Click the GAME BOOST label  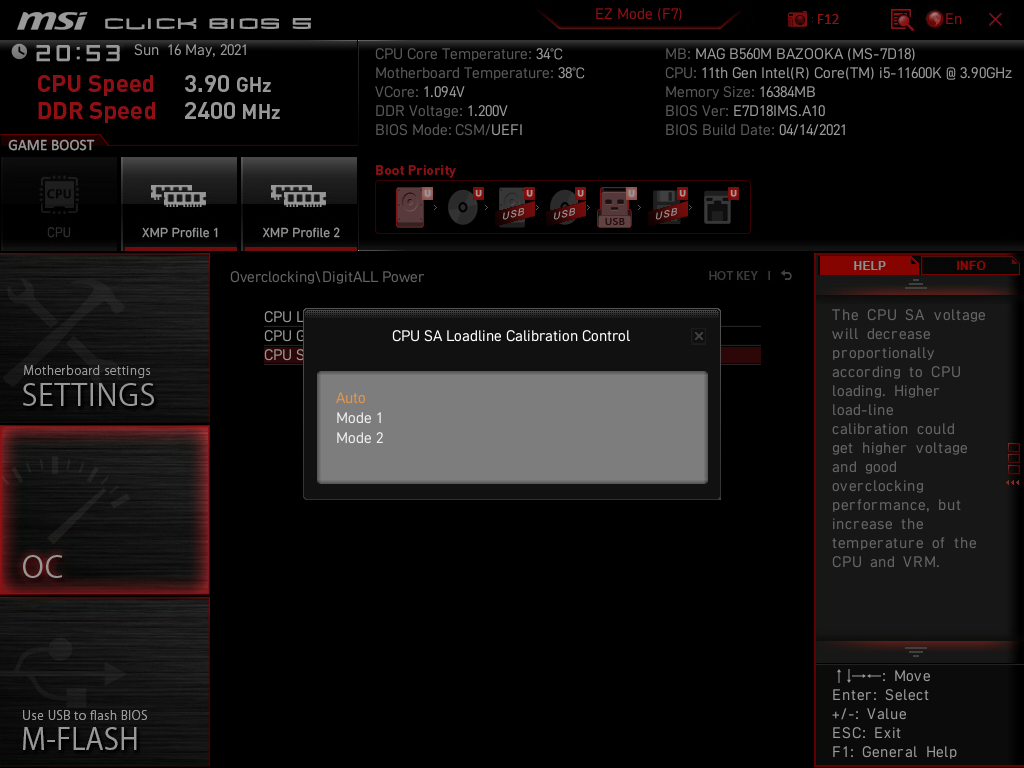[x=51, y=146]
